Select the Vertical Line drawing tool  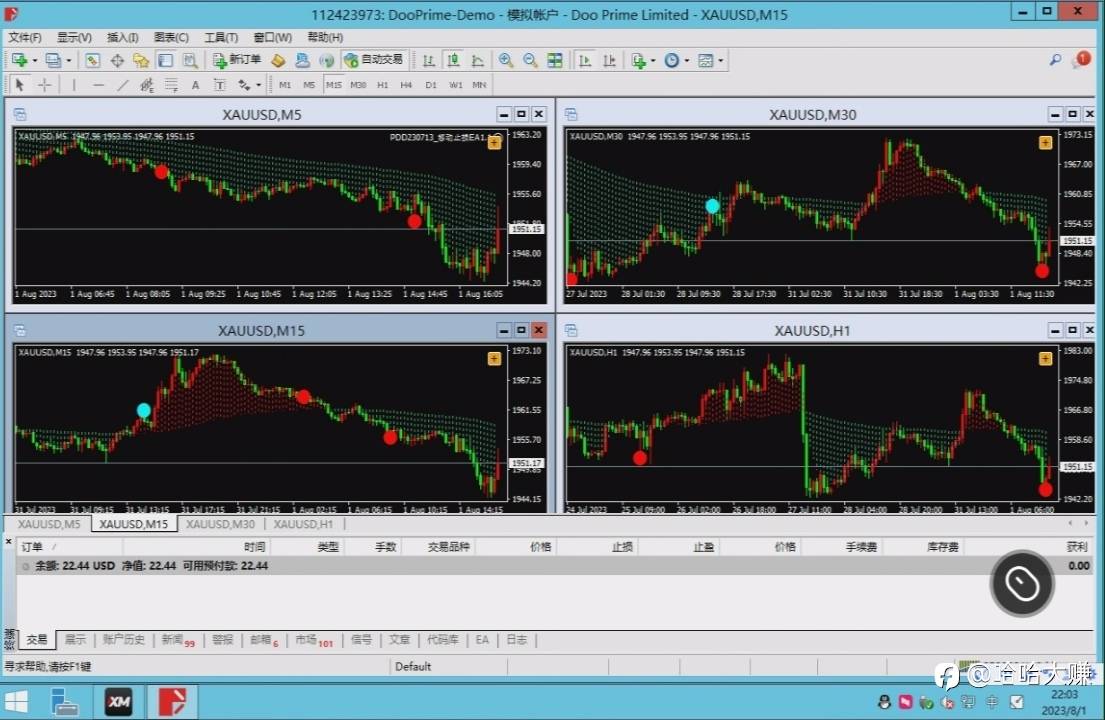click(73, 85)
